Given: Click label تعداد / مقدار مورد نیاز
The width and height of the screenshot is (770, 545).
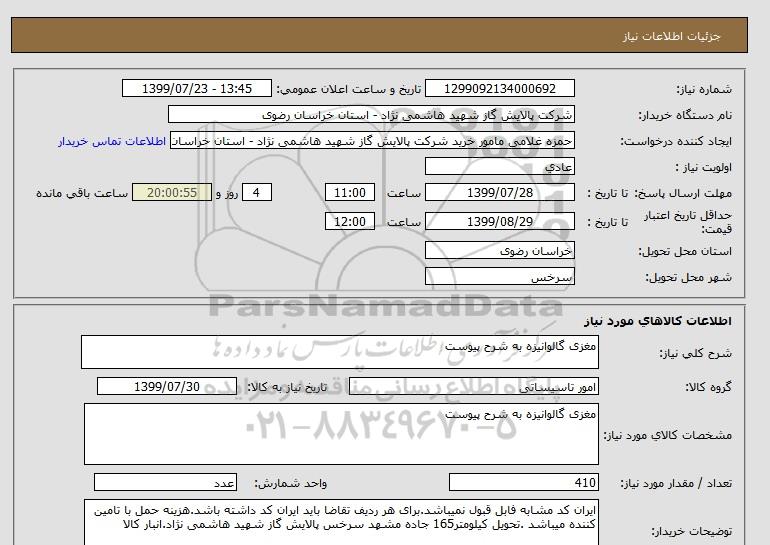Looking at the screenshot, I should point(676,484).
